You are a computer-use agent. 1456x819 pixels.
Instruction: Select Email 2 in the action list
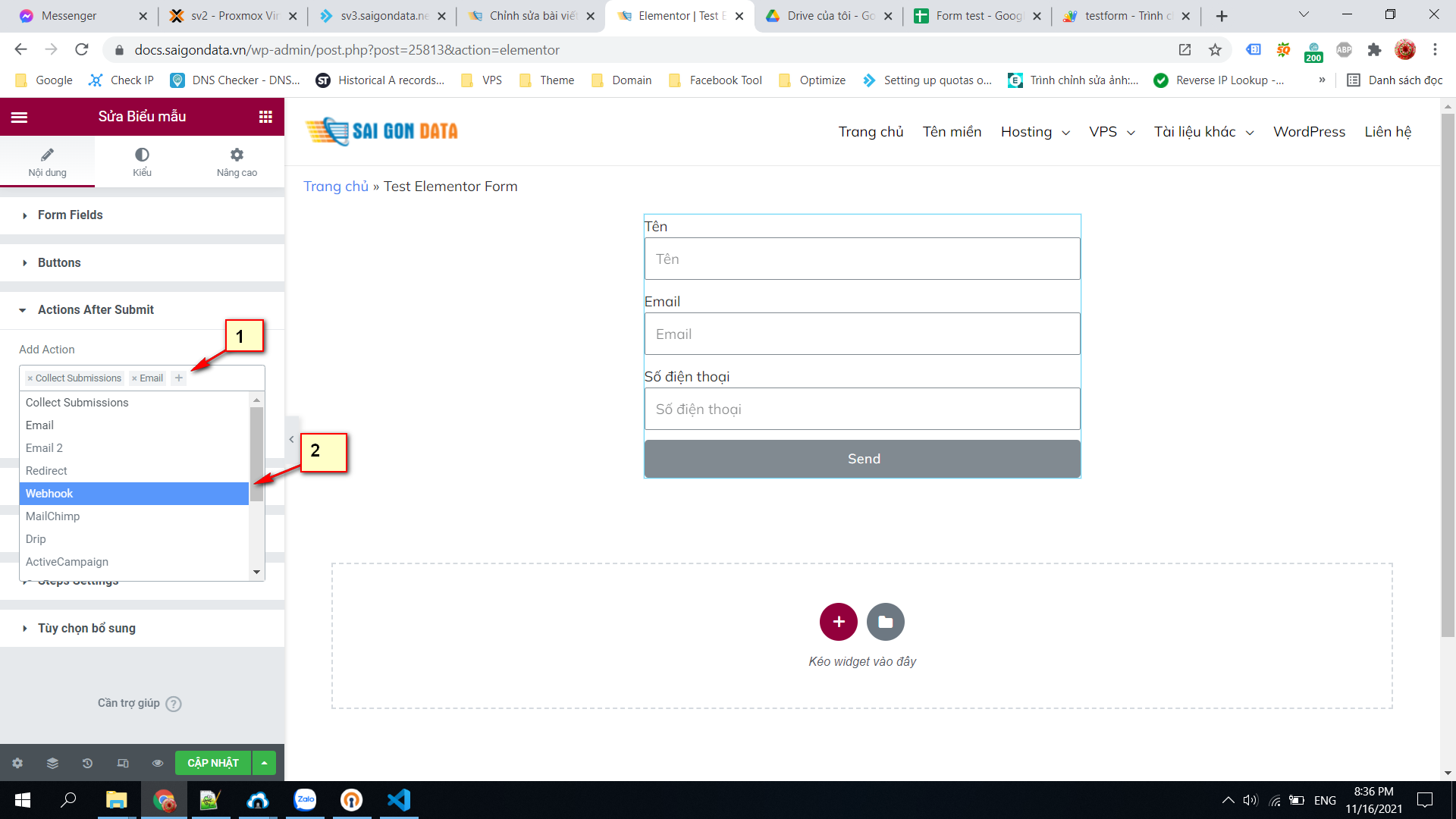pos(134,448)
